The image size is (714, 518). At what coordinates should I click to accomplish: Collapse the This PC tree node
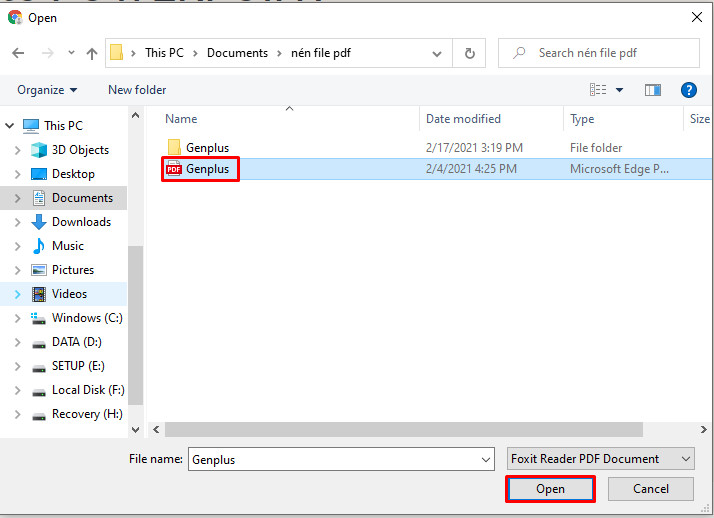tap(10, 125)
